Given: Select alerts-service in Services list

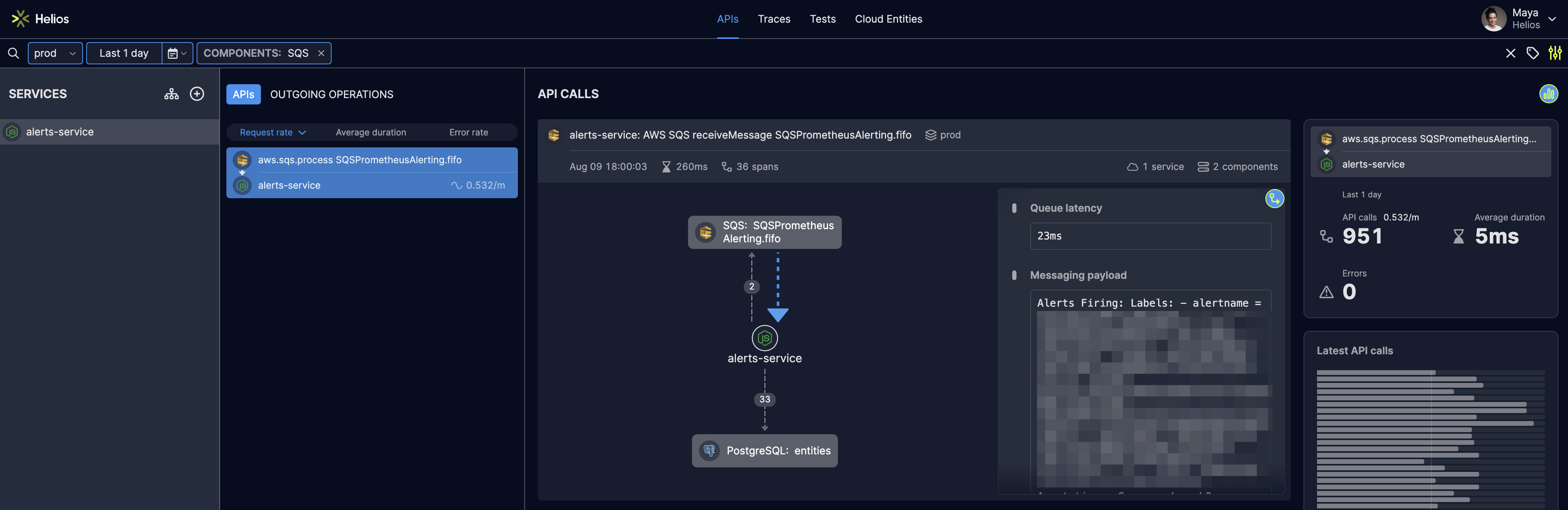Looking at the screenshot, I should coord(60,132).
